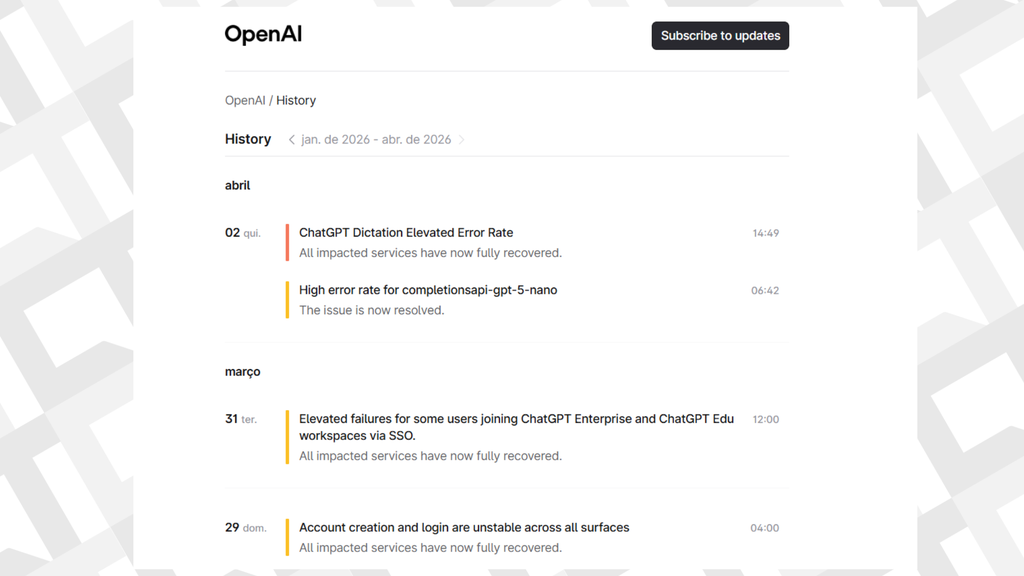Open High error rate for completionsapi-gpt-5-nano incident
Image resolution: width=1024 pixels, height=576 pixels.
(x=428, y=290)
